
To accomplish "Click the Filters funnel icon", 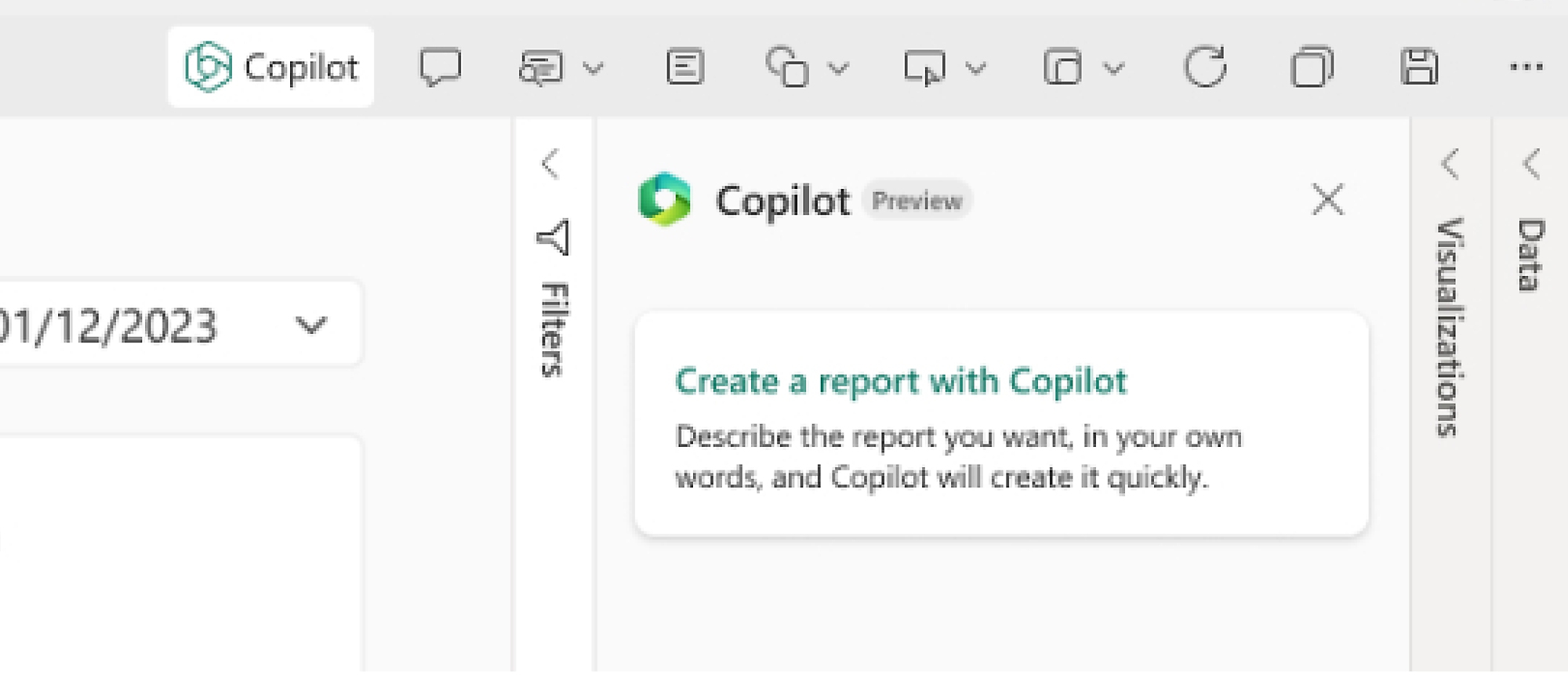I will 554,237.
